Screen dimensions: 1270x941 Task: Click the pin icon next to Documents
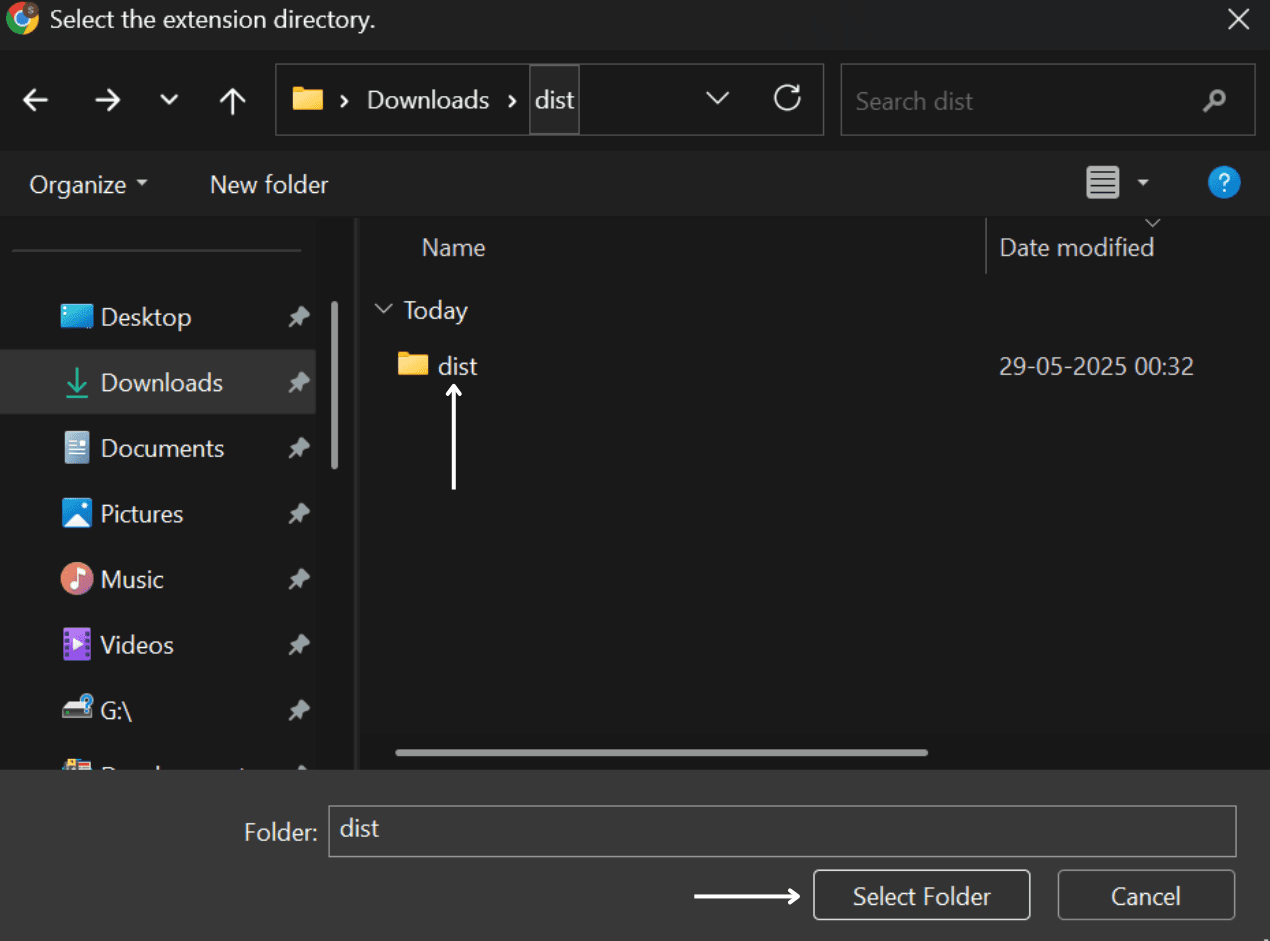[x=299, y=449]
